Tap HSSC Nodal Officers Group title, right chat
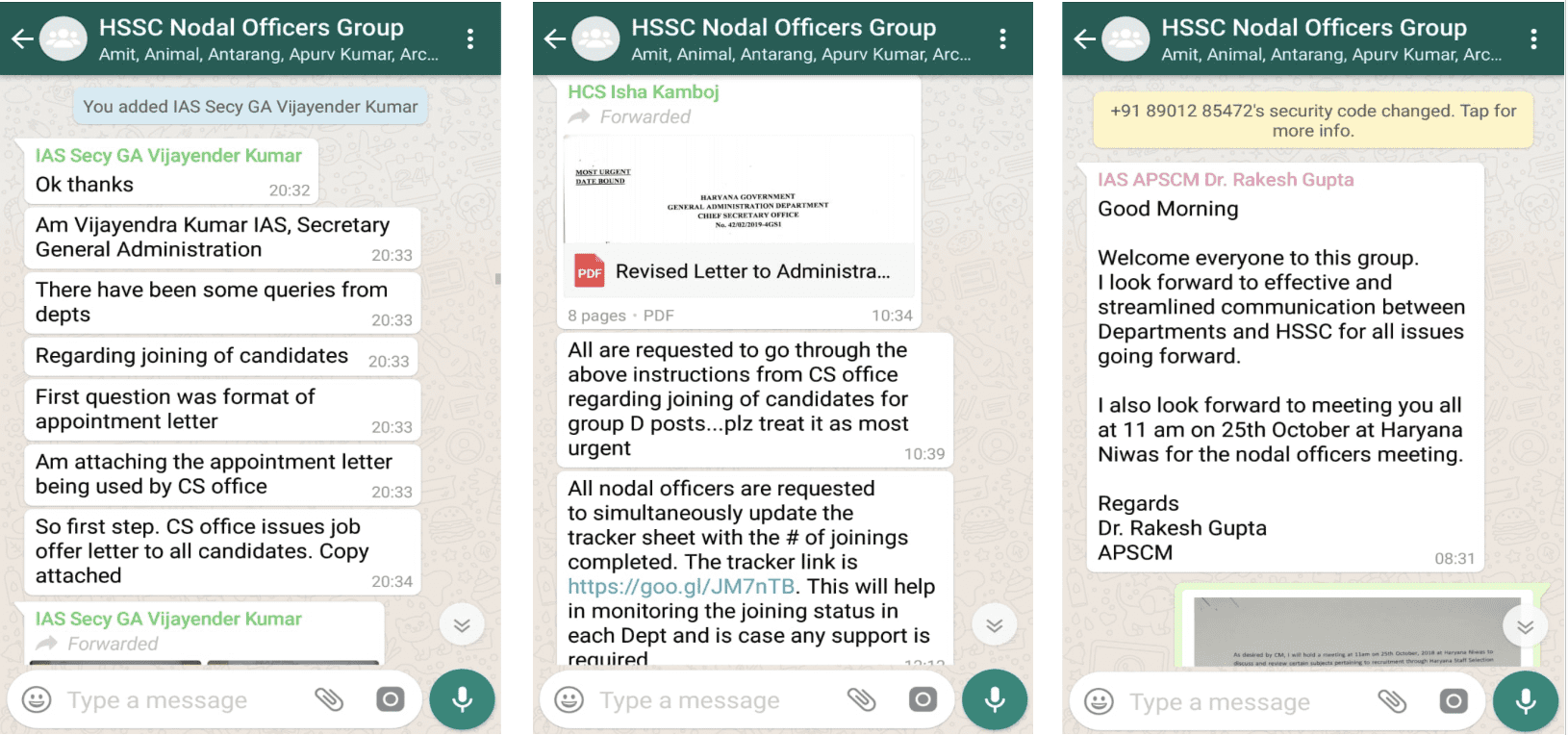1568x735 pixels. pyautogui.click(x=1314, y=27)
